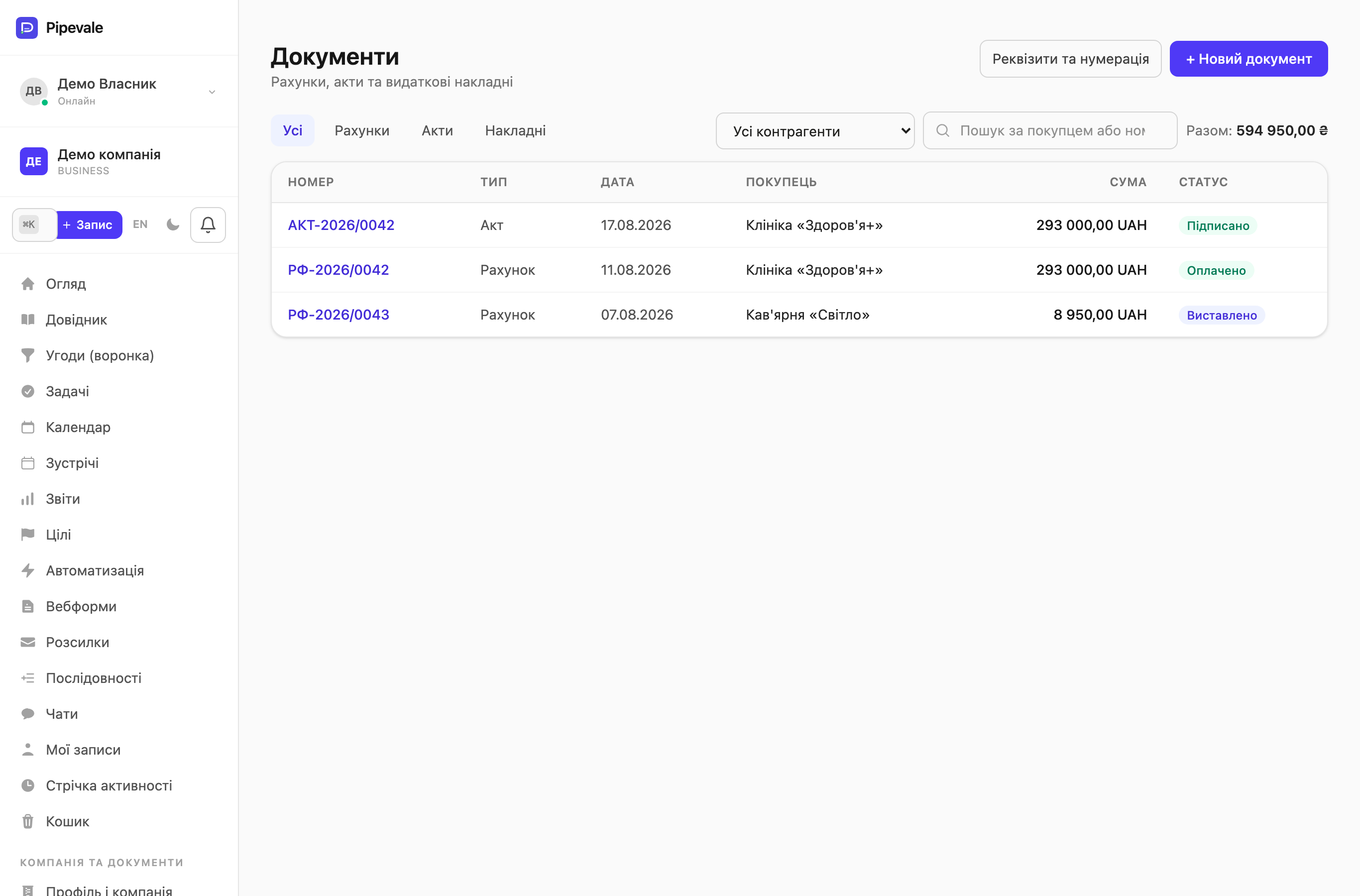This screenshot has height=896, width=1360.
Task: Click the Демо компанія workspace name
Action: coord(109,154)
